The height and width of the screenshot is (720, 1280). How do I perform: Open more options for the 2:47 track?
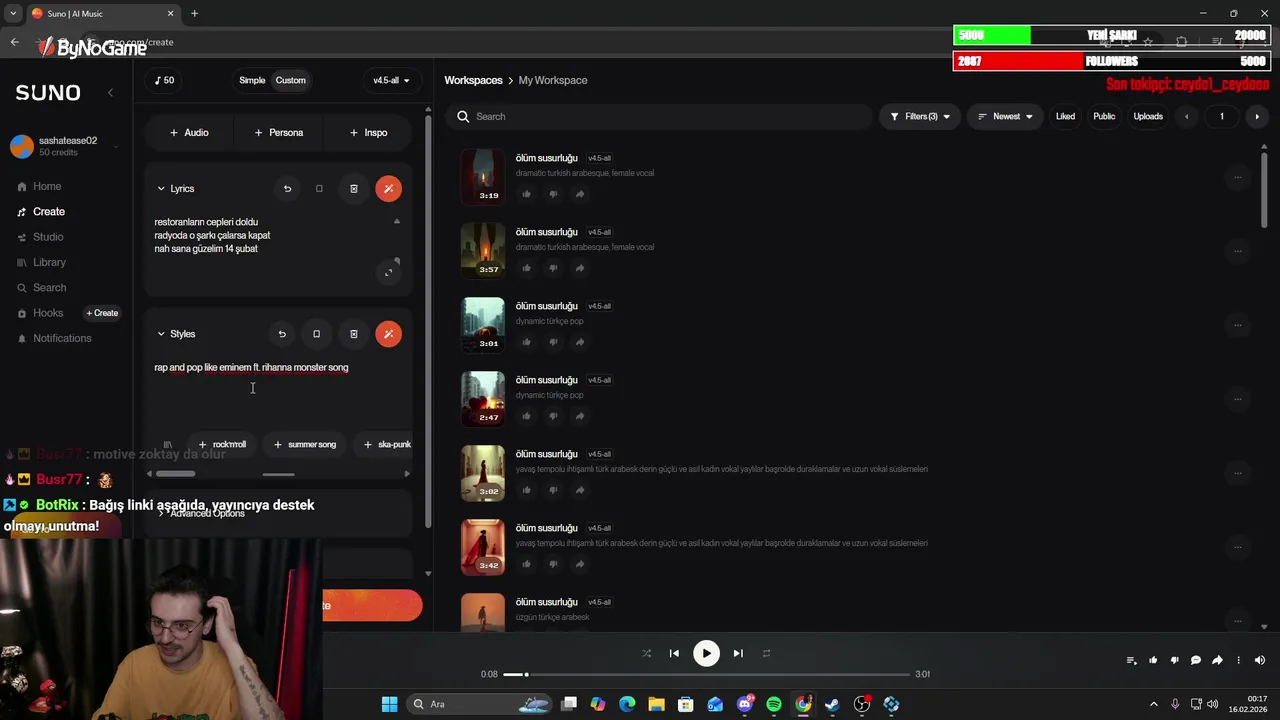point(1237,399)
